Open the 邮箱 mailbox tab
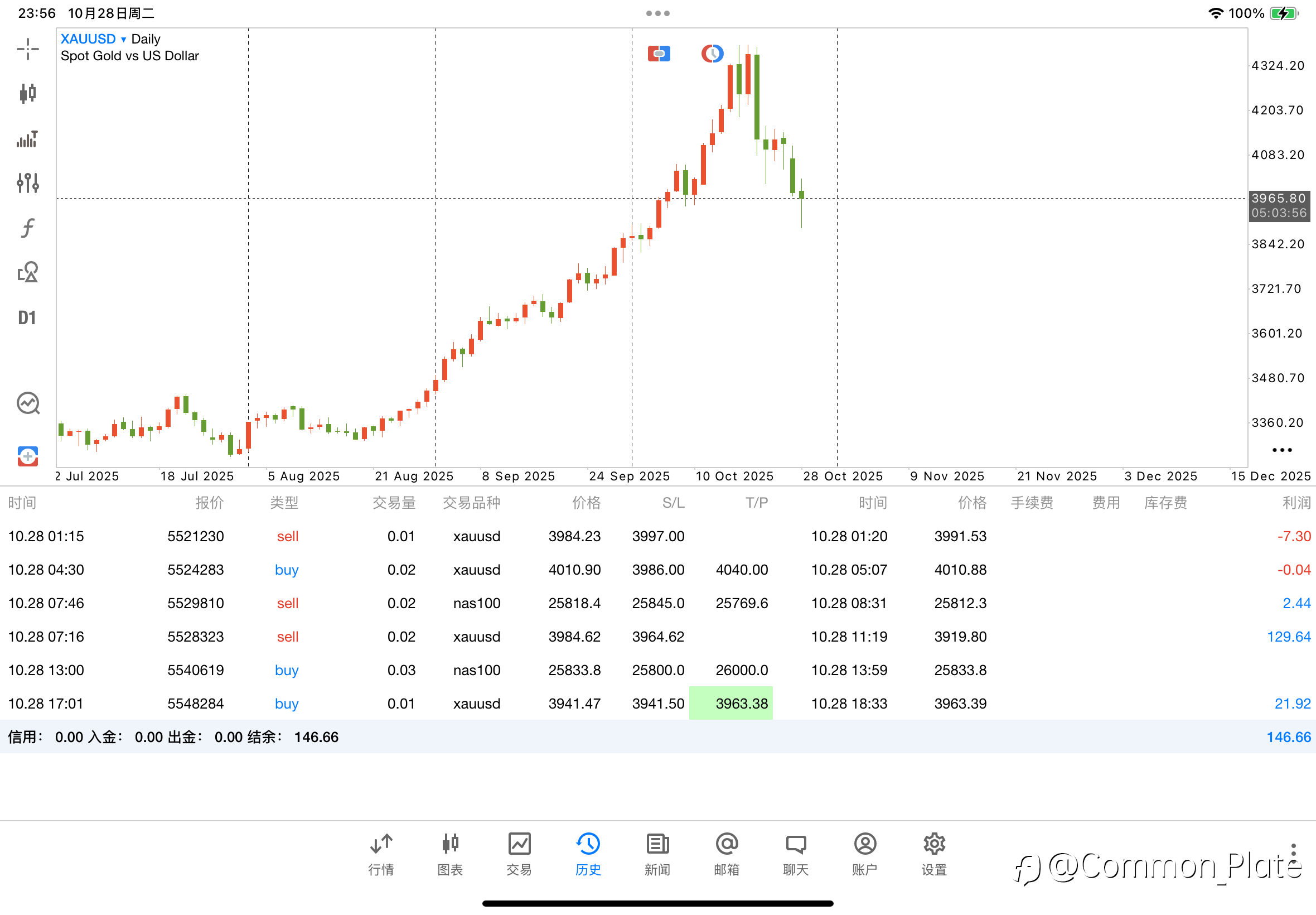Viewport: 1316px width, 915px height. coord(727,854)
